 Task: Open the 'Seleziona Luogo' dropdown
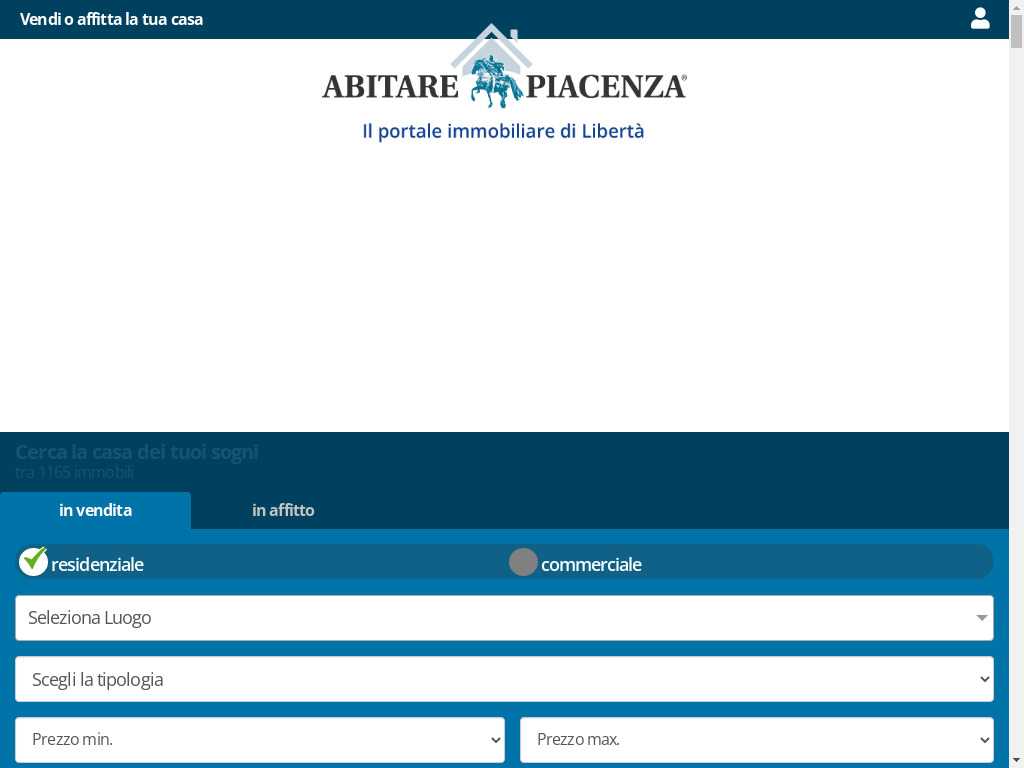(x=504, y=618)
